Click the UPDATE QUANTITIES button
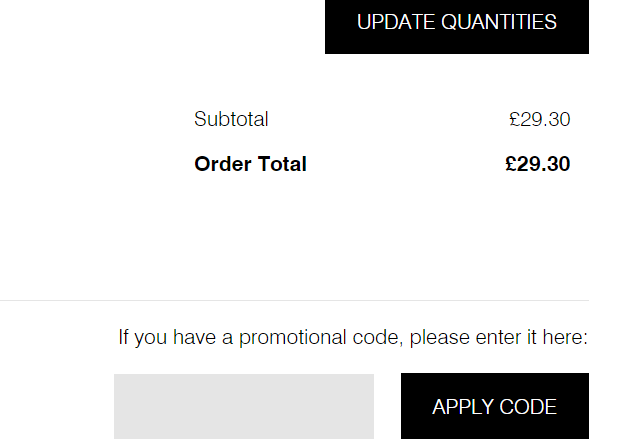 [457, 23]
